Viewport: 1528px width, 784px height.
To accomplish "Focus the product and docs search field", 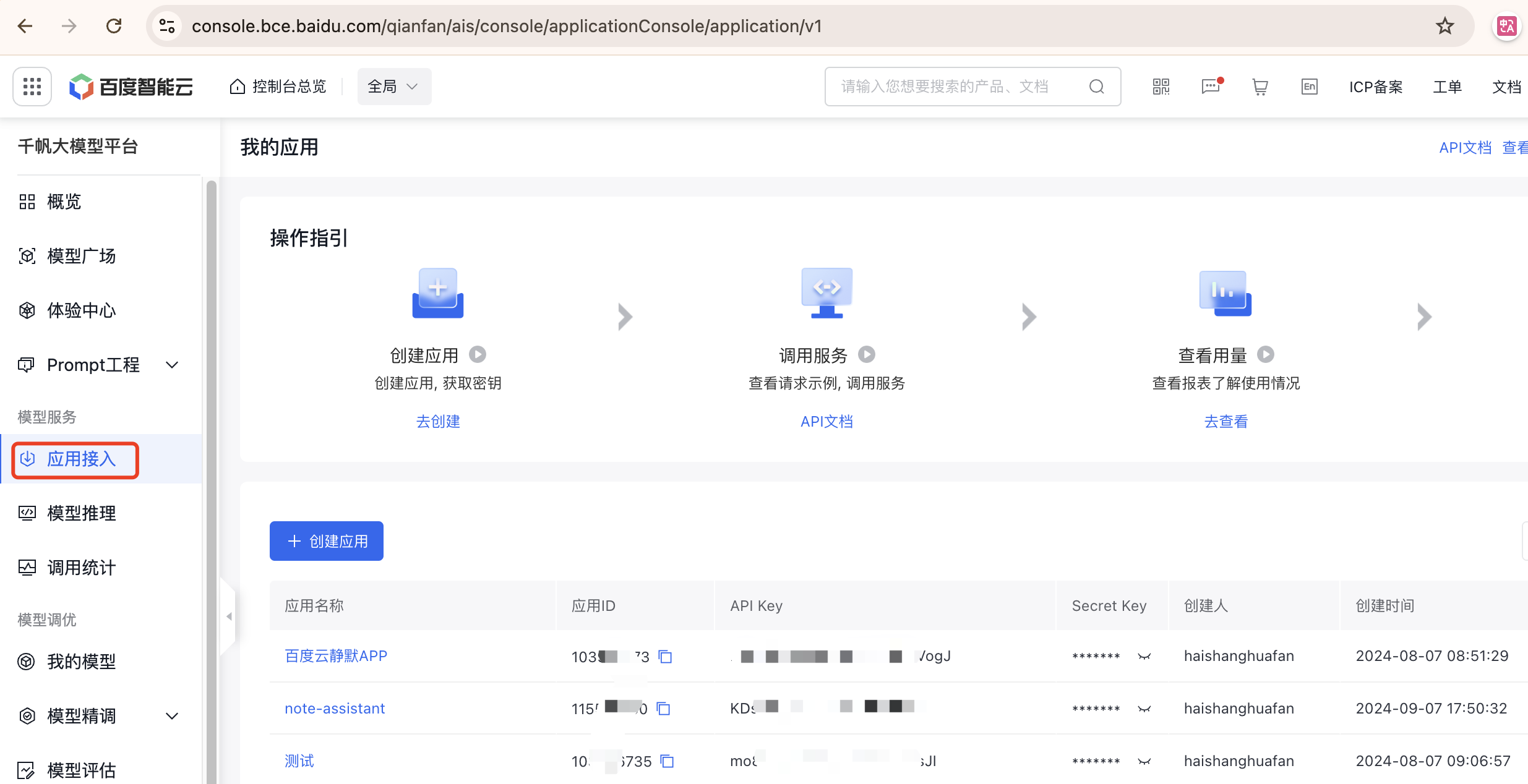I will [972, 87].
